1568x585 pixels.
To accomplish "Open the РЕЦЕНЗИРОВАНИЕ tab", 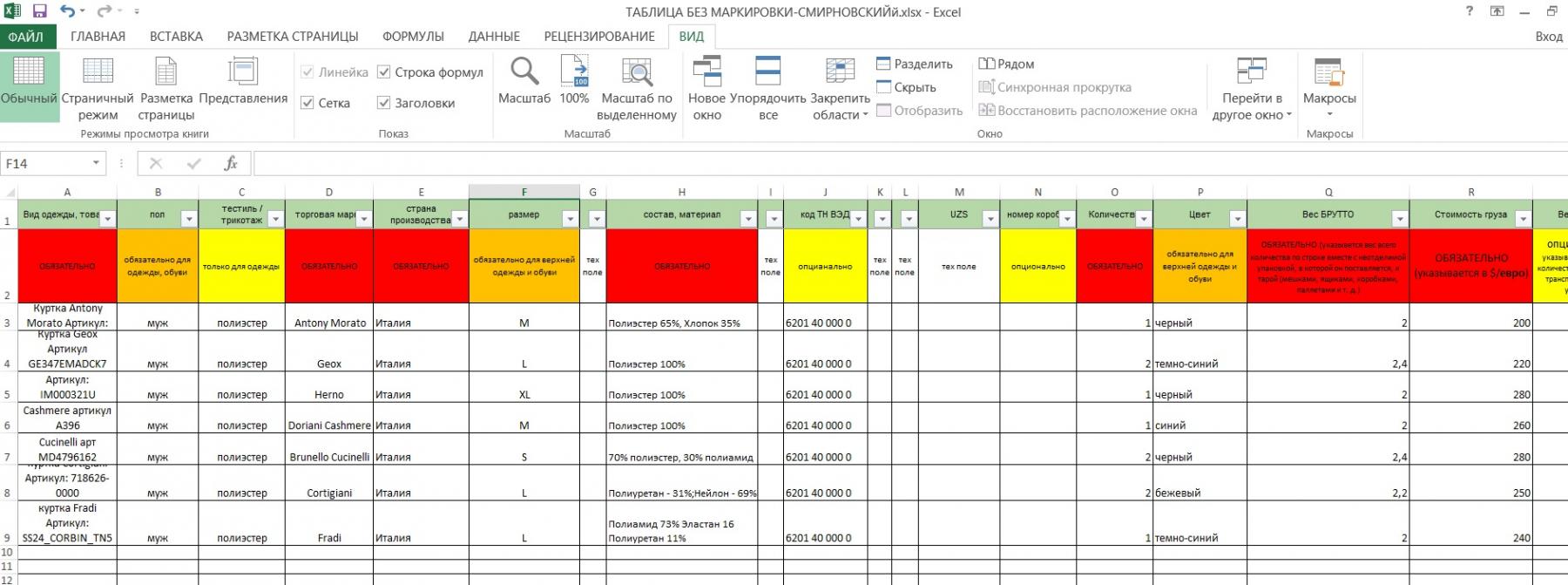I will pos(599,37).
